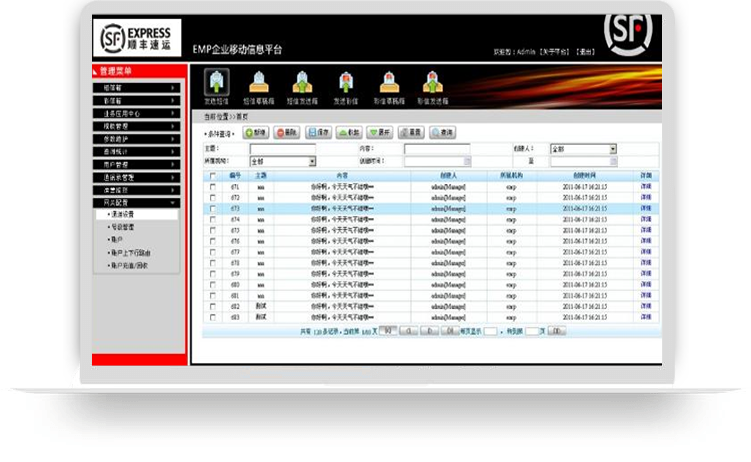Click the 首页 breadcrumb text

tap(242, 117)
